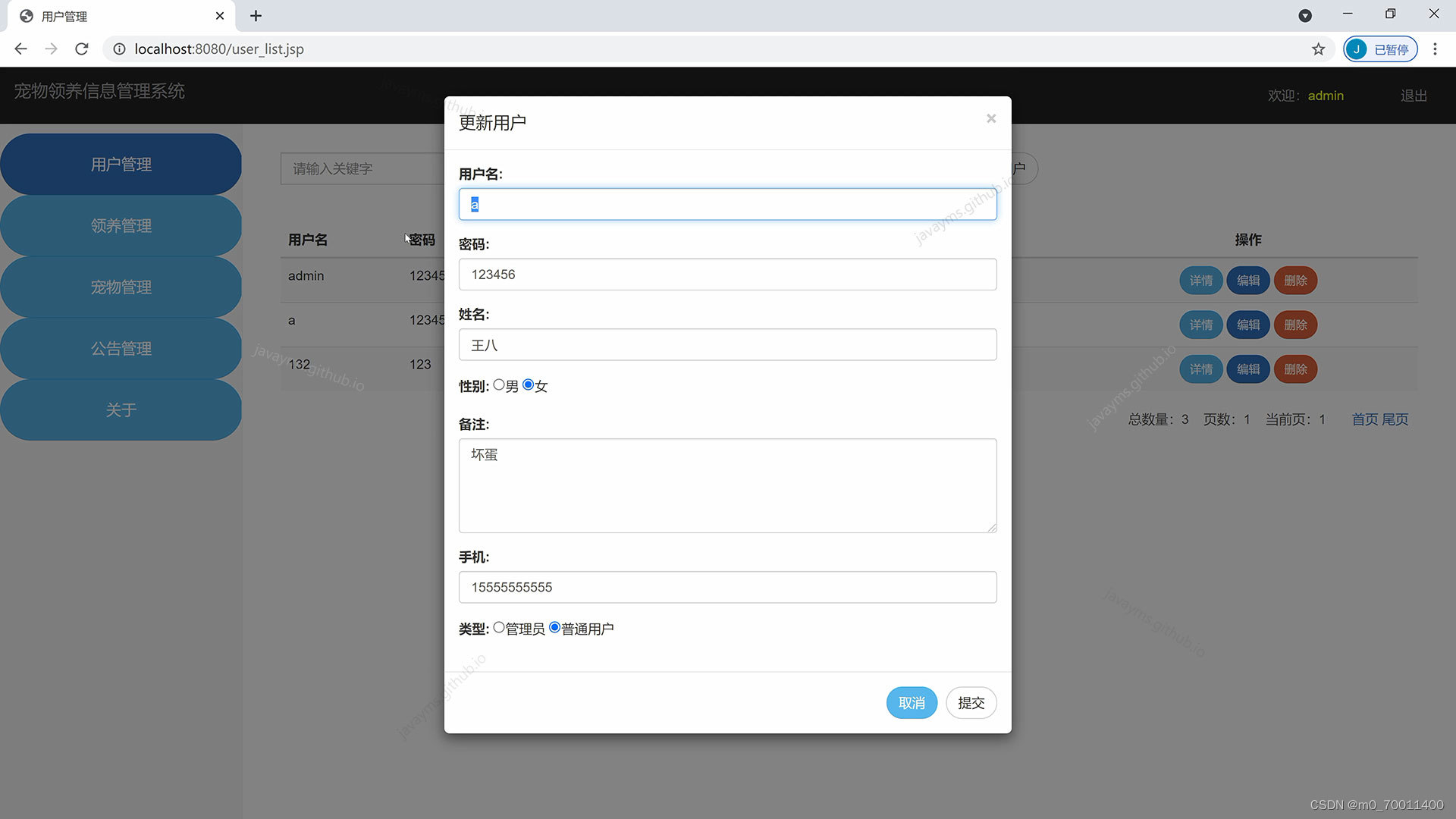Screen dimensions: 1456x819
Task: Select the 管理员 user type radio button
Action: [498, 627]
